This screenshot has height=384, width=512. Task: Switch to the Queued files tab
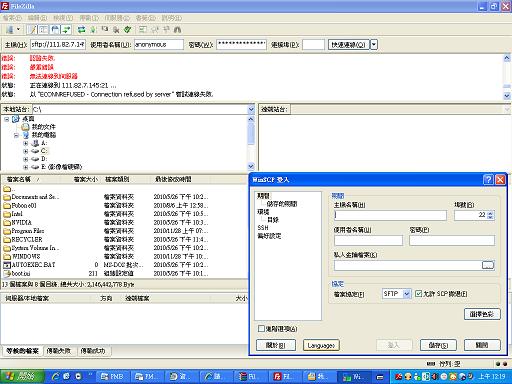tap(22, 351)
